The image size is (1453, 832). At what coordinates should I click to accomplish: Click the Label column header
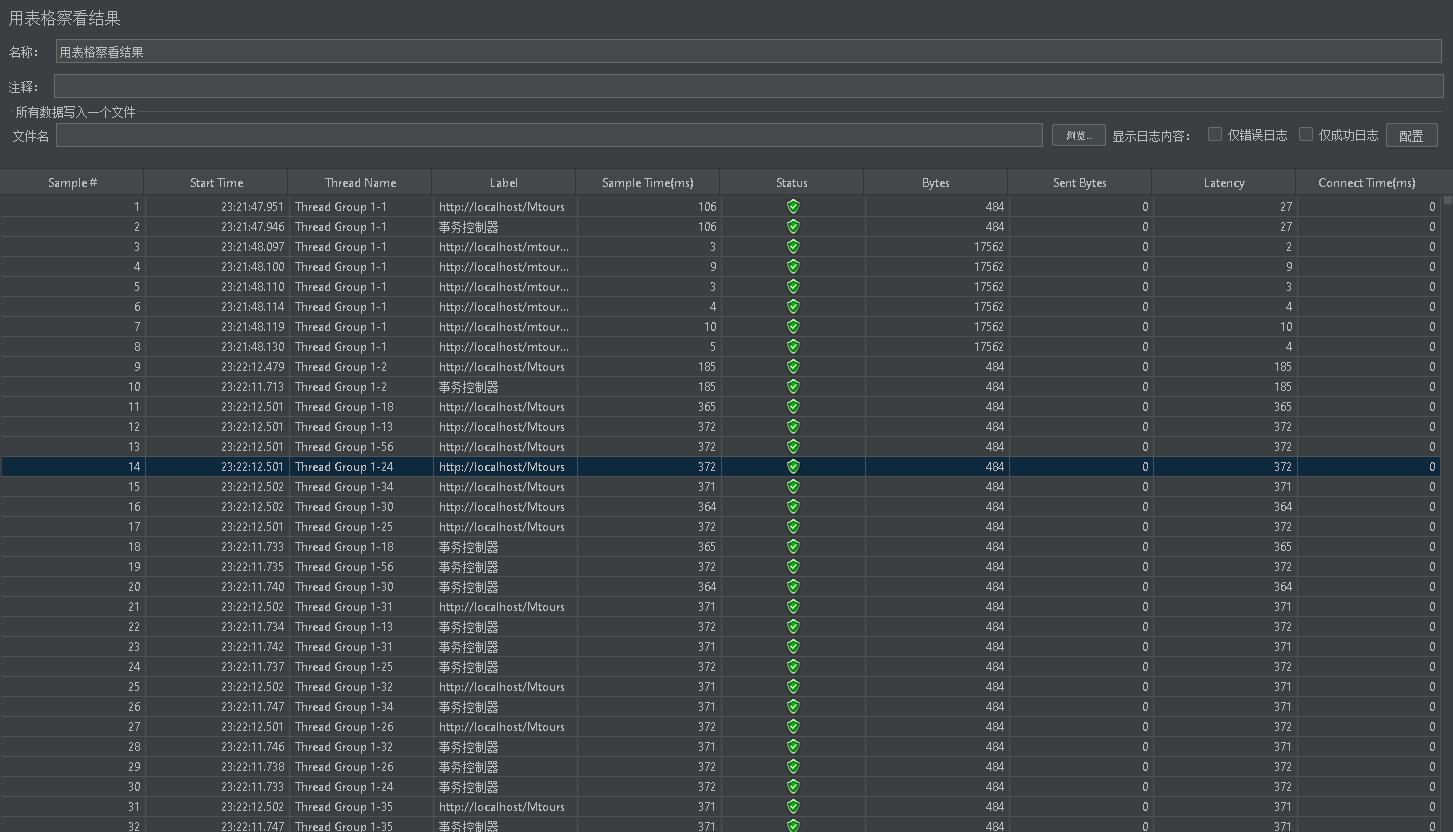(504, 182)
